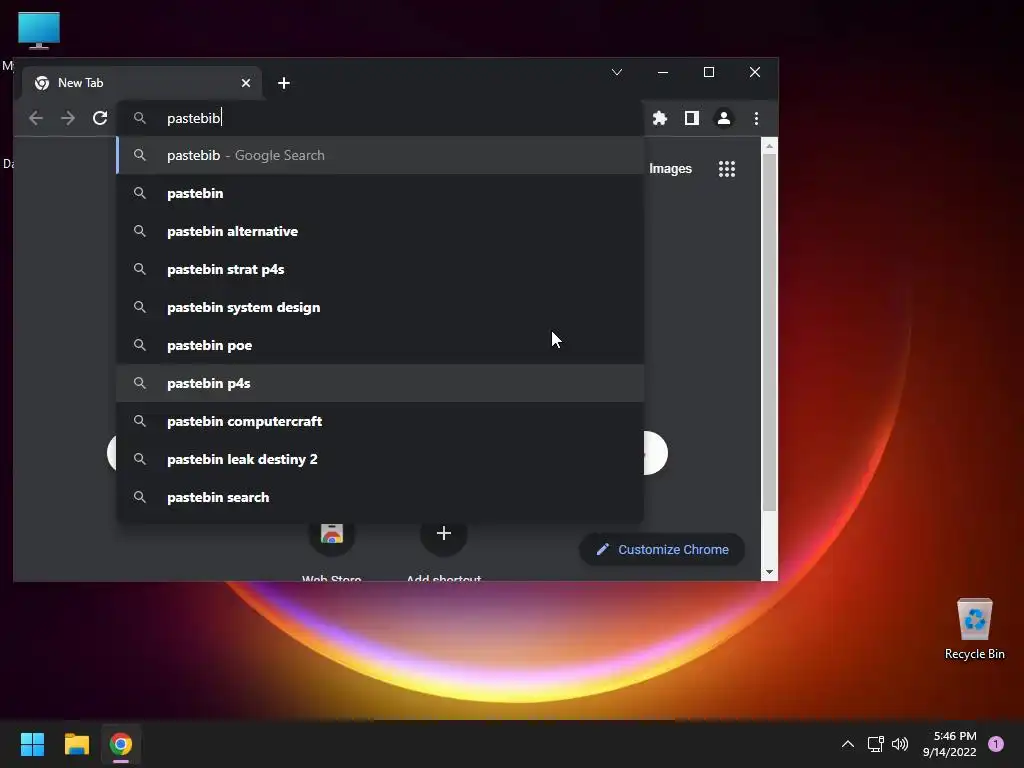
Task: Click the Customize Chrome button
Action: click(x=662, y=549)
